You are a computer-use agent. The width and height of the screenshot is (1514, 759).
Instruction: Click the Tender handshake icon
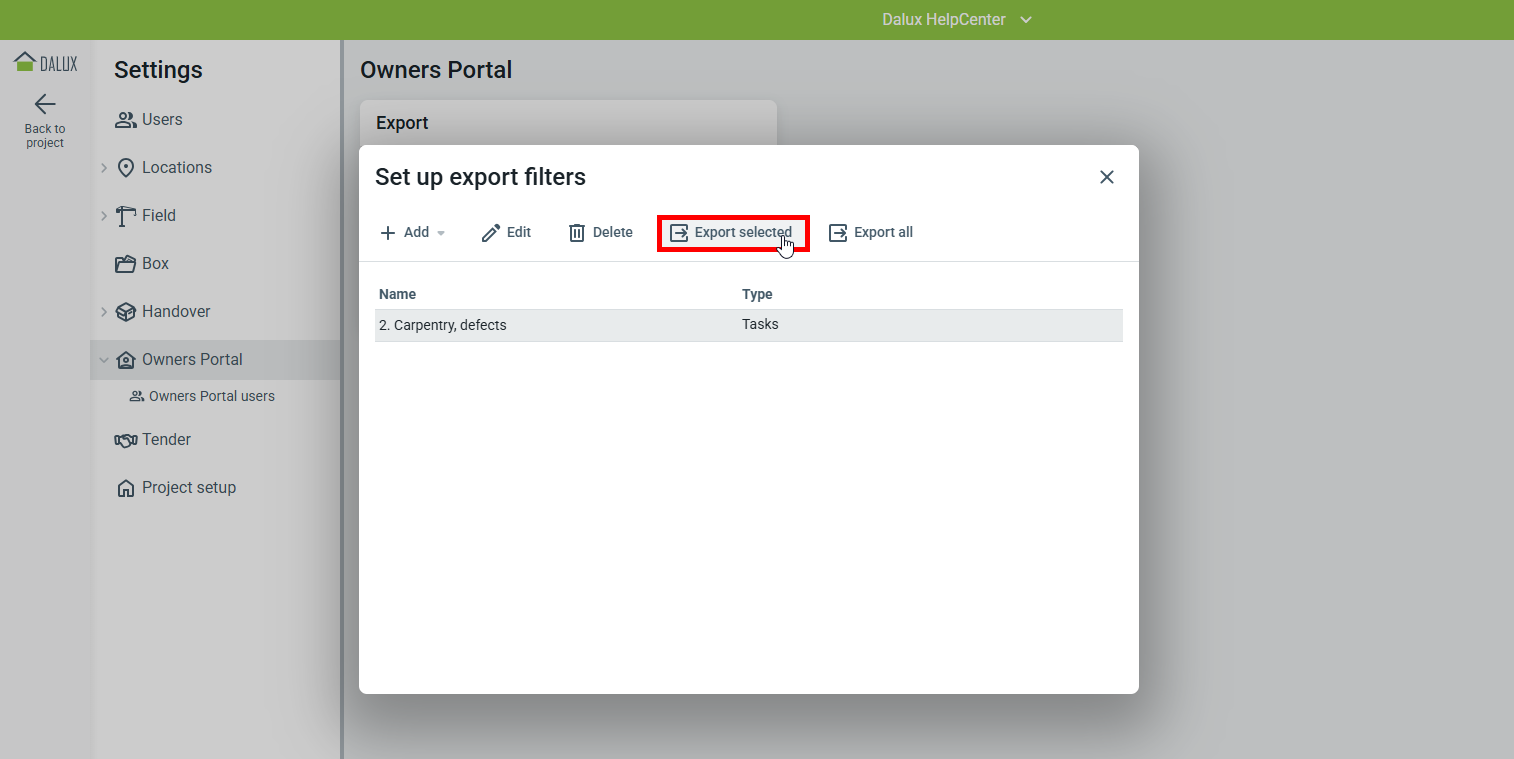pyautogui.click(x=126, y=440)
